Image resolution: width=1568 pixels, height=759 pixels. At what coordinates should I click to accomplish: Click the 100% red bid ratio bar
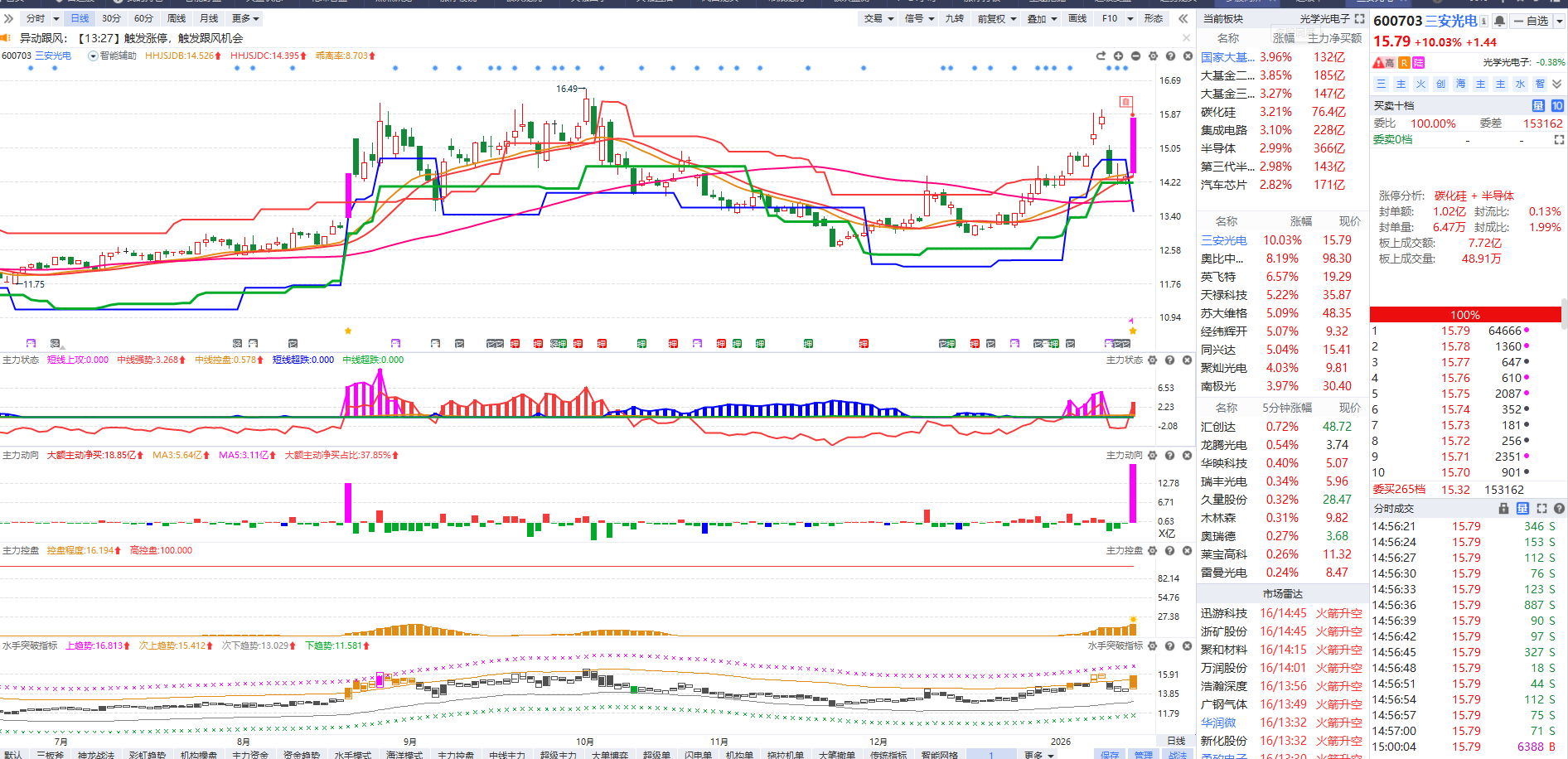1464,315
